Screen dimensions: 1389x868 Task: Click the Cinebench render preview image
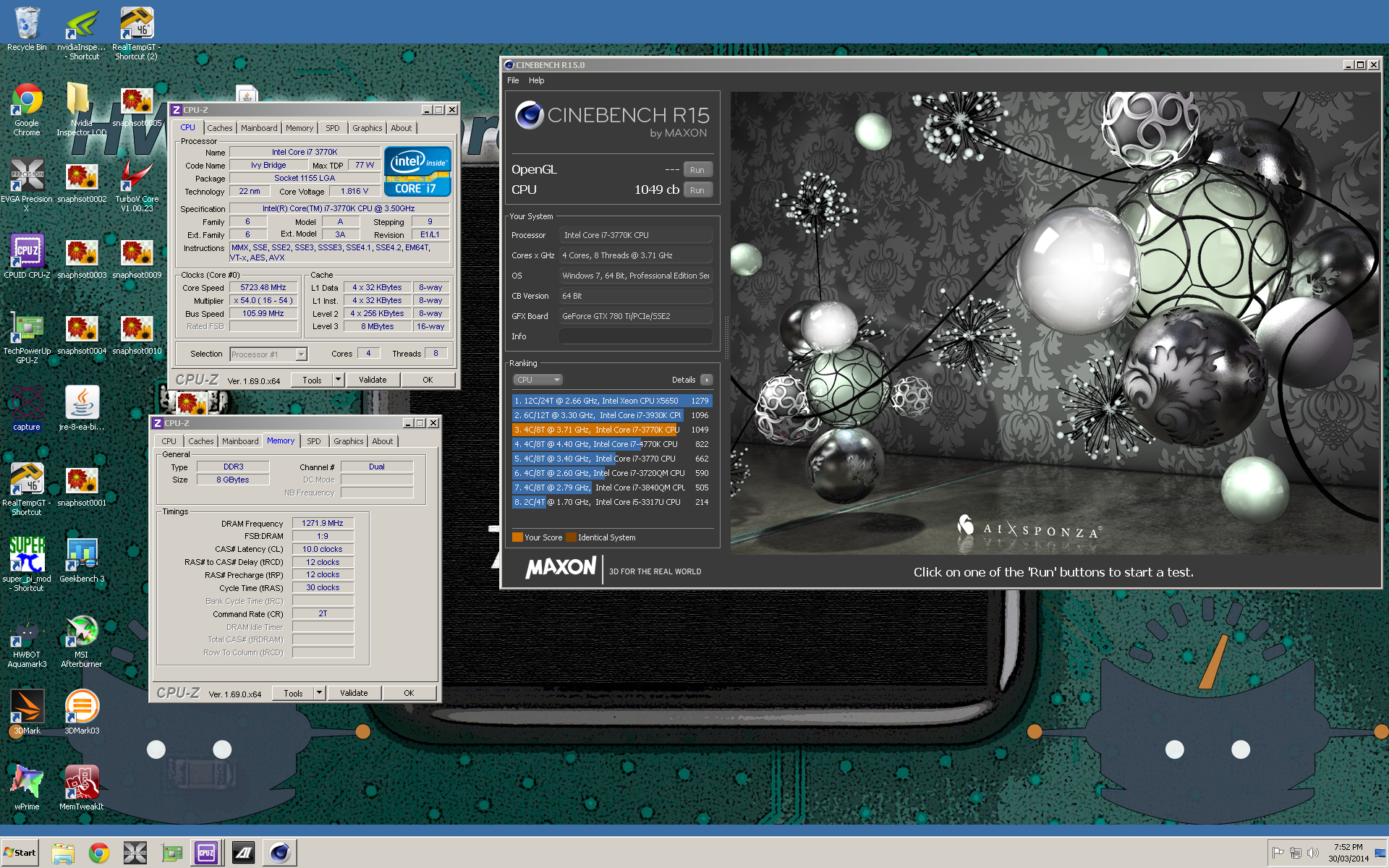(x=1054, y=323)
